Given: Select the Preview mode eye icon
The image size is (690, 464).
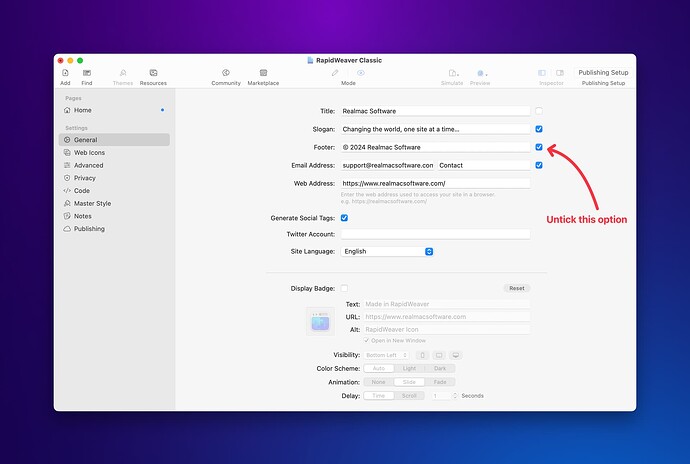Looking at the screenshot, I should pos(361,73).
